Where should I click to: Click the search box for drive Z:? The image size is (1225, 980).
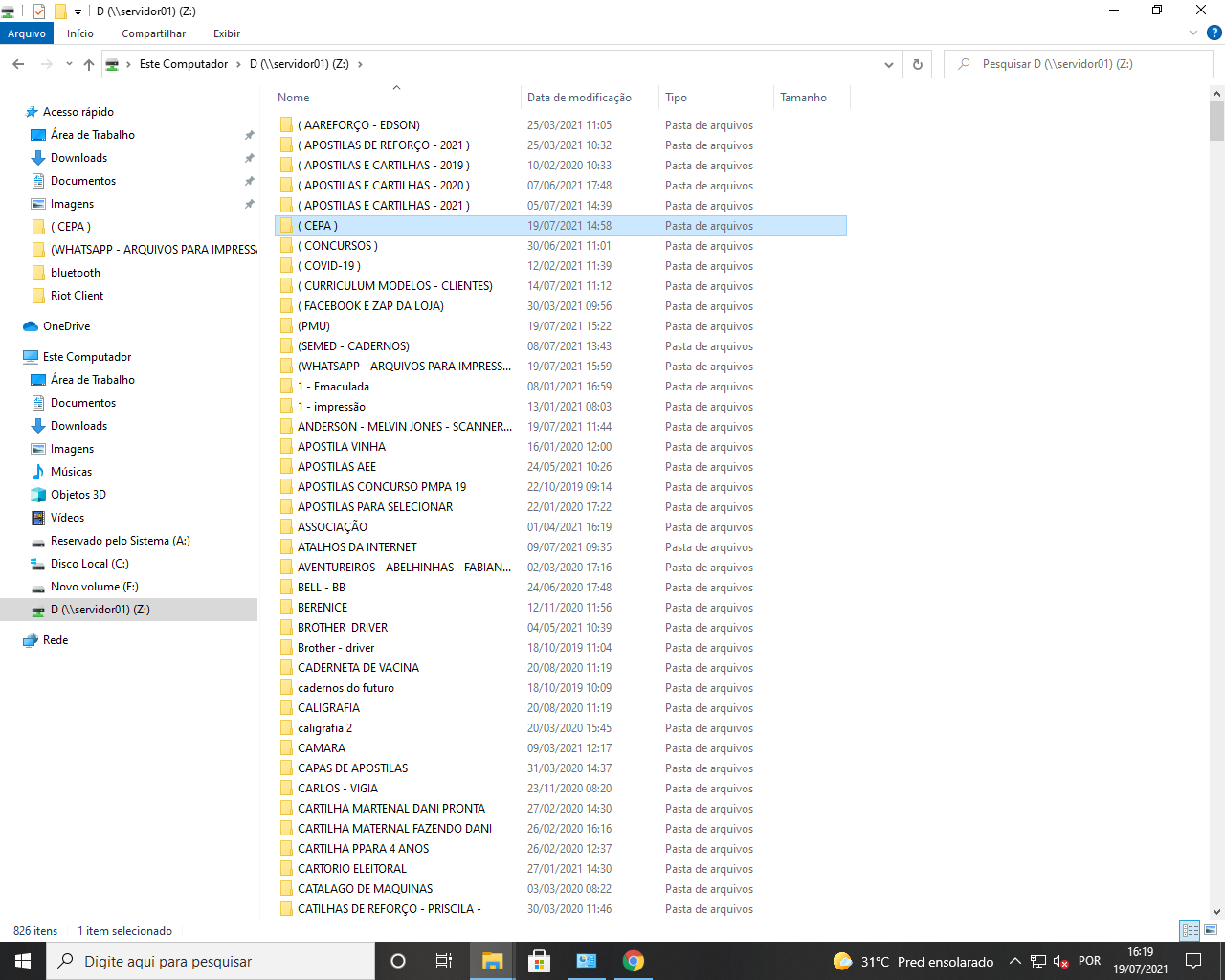click(x=1079, y=64)
